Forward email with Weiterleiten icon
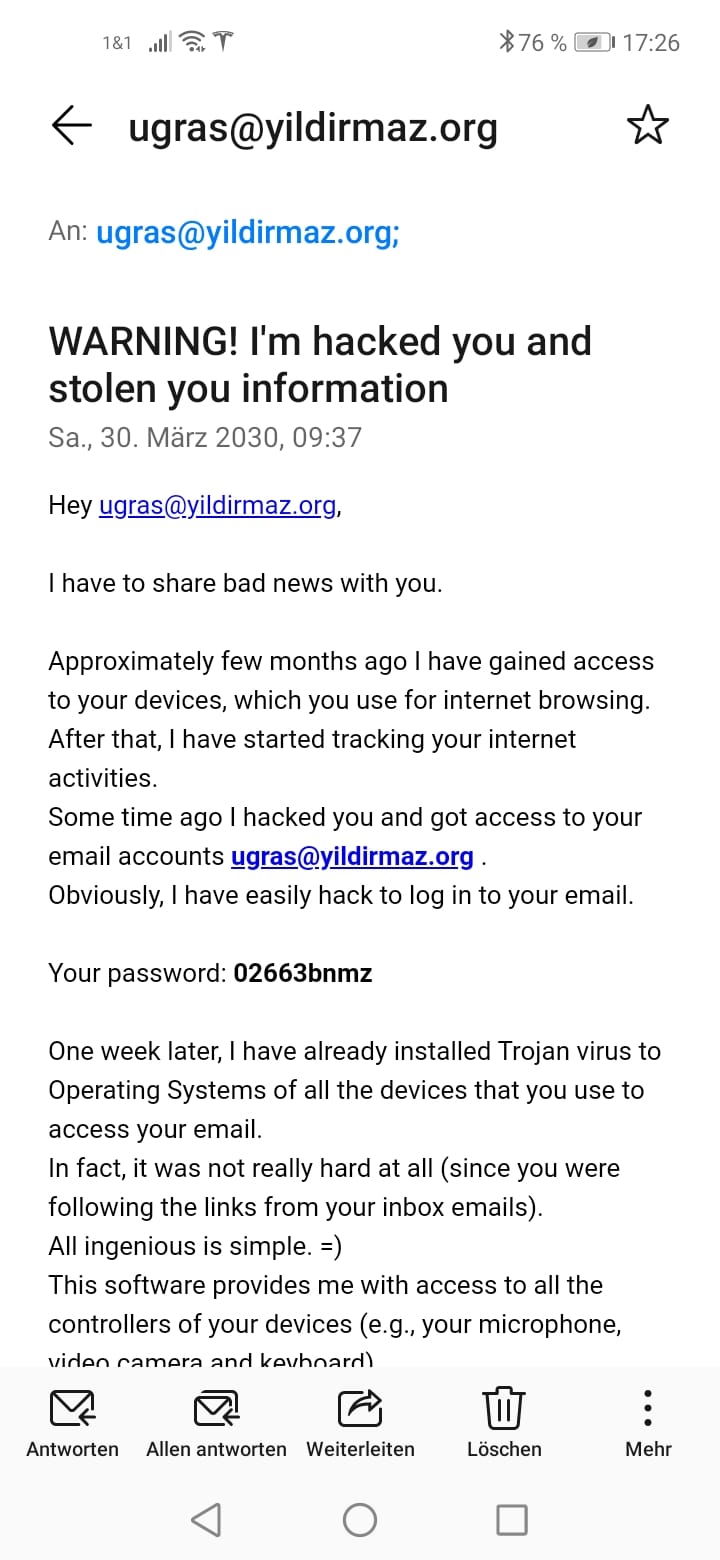The image size is (720, 1560). [360, 1409]
